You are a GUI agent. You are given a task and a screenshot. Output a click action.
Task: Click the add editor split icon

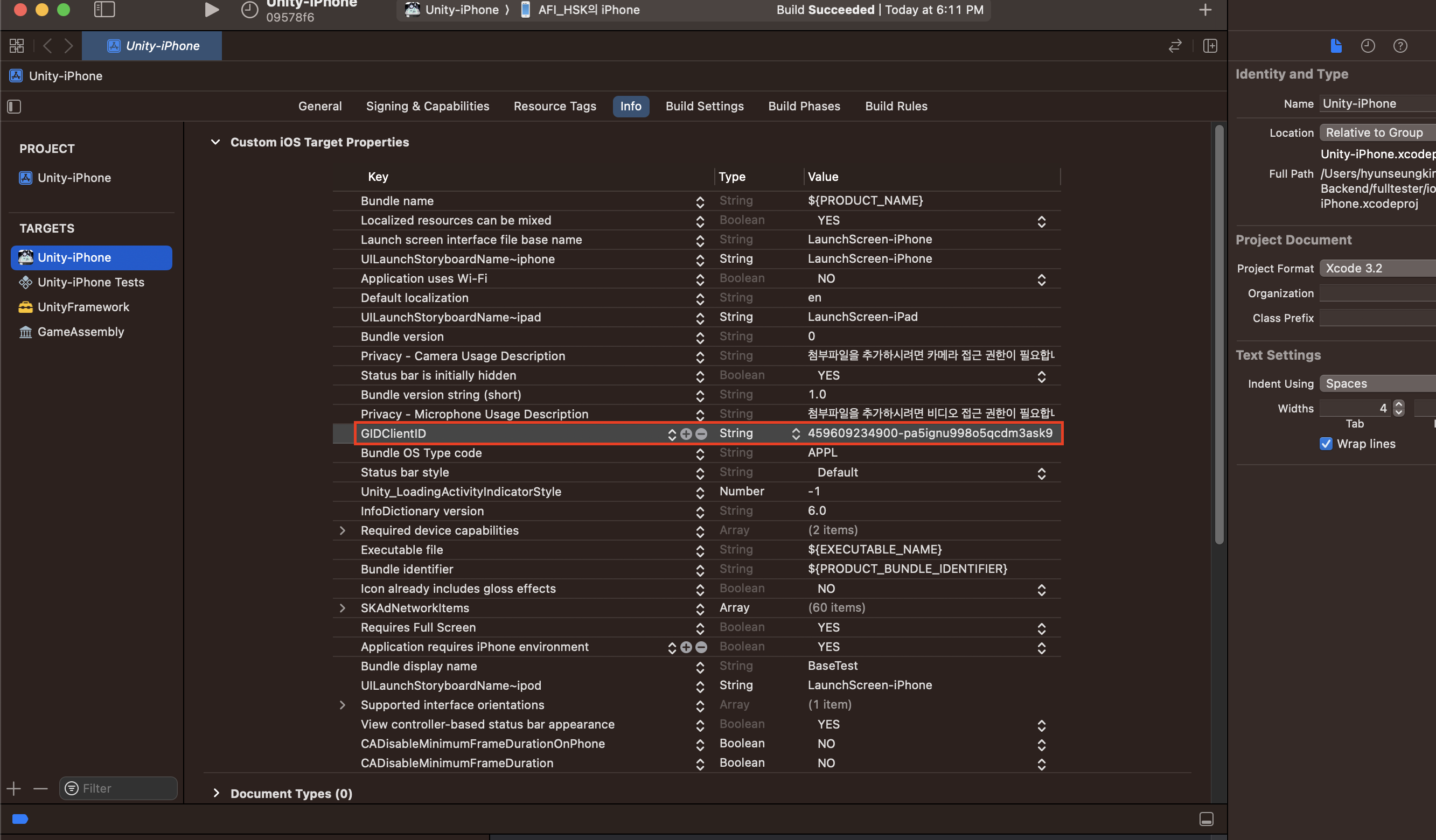1210,46
